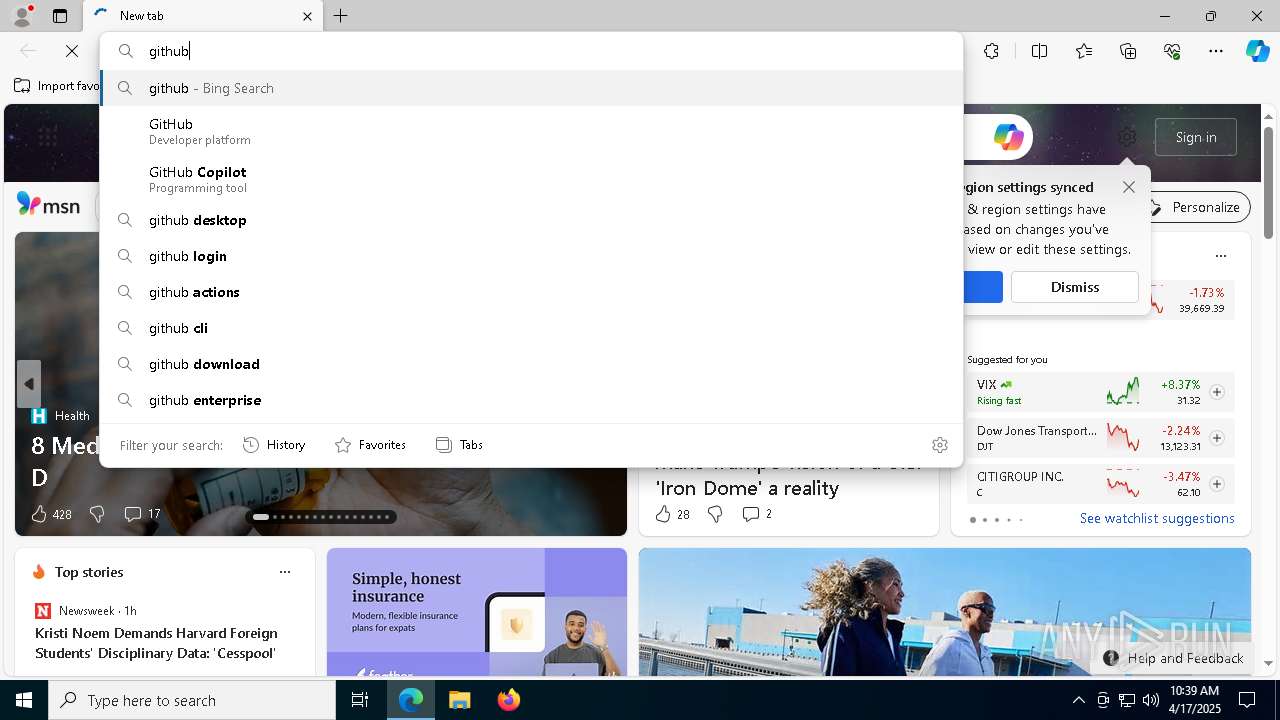Viewport: 1280px width, 720px height.
Task: Select github enterprise suggestion
Action: click(531, 400)
